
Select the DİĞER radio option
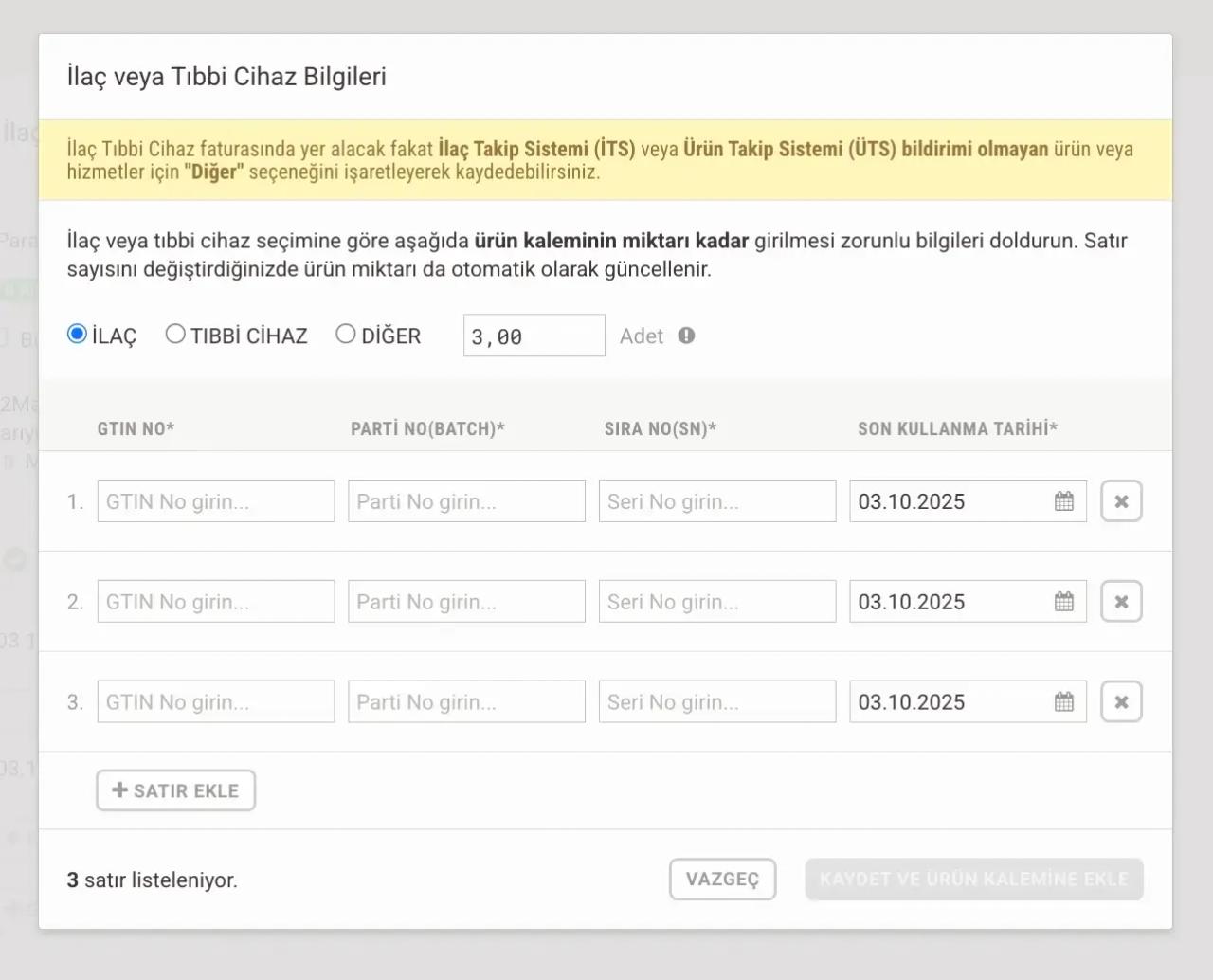[346, 335]
